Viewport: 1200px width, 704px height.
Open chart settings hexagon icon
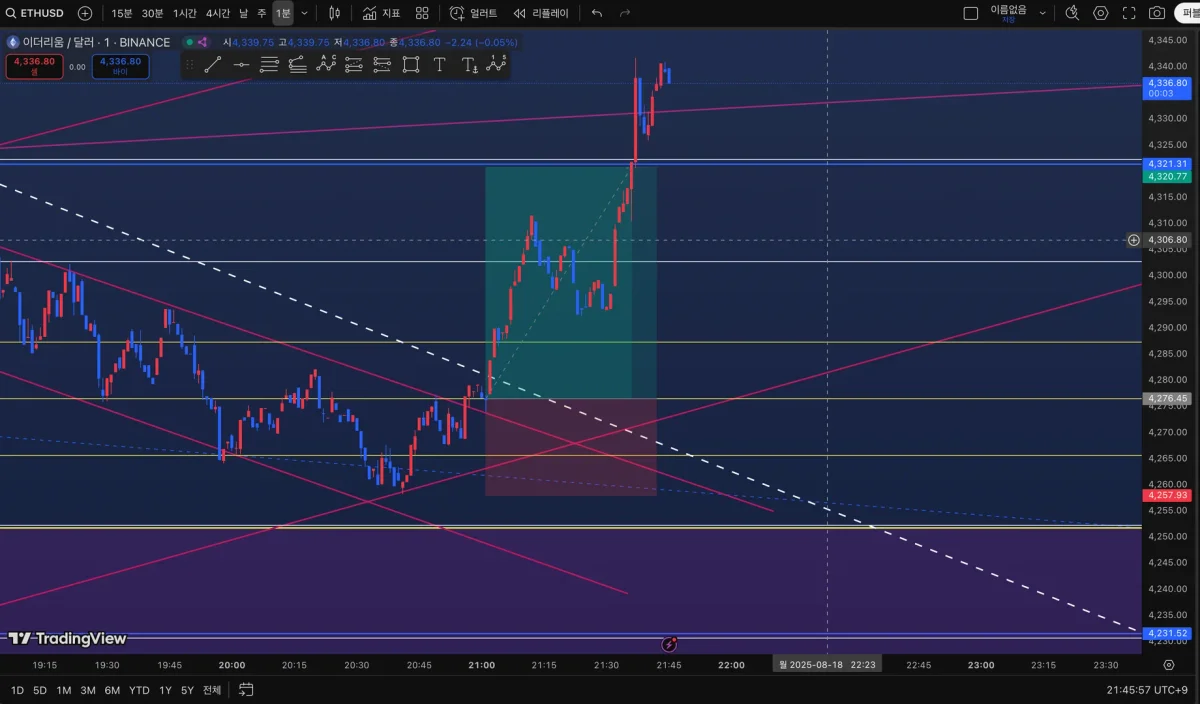[1101, 13]
